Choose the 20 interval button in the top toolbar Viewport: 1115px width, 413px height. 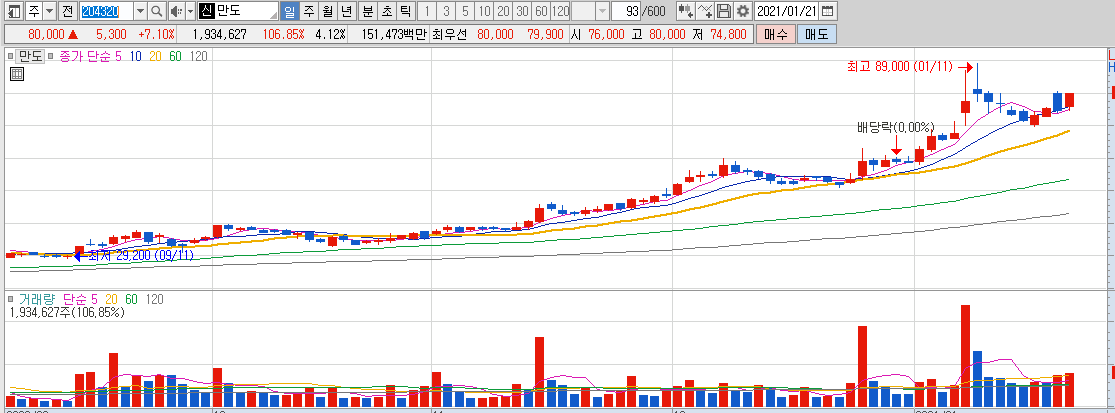(x=503, y=11)
